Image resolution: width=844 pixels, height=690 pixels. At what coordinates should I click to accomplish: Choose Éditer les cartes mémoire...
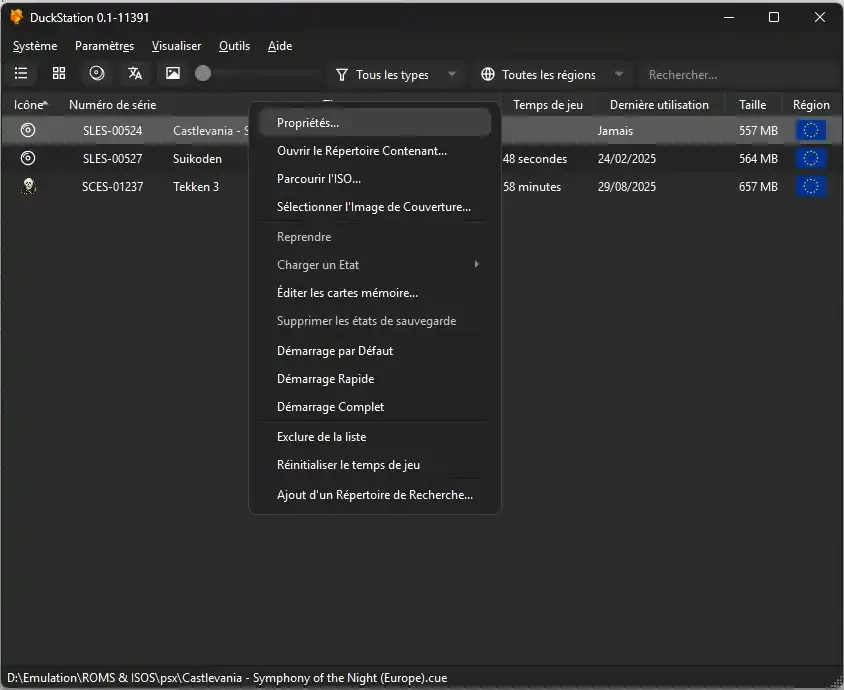tap(375, 293)
